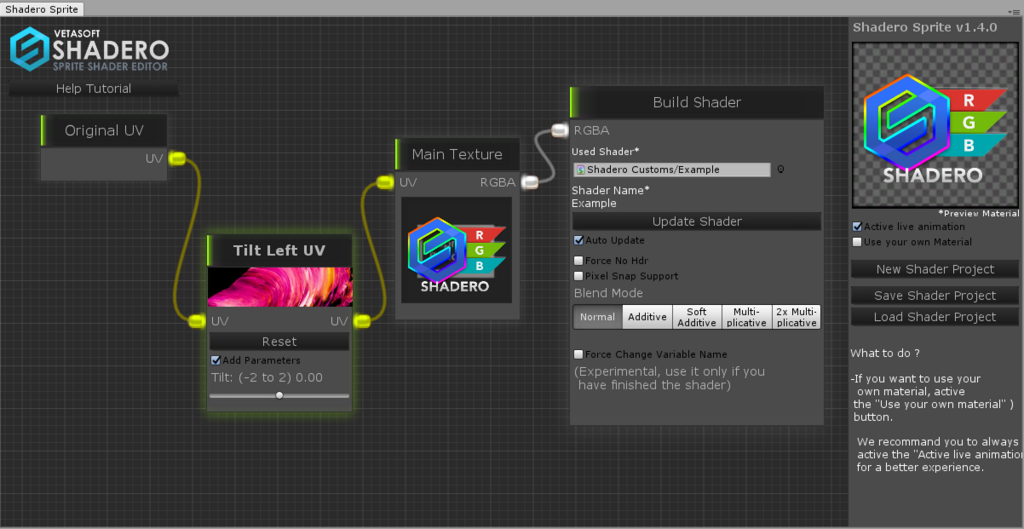This screenshot has height=529, width=1024.
Task: Toggle the Add Parameters checkbox
Action: coord(216,361)
